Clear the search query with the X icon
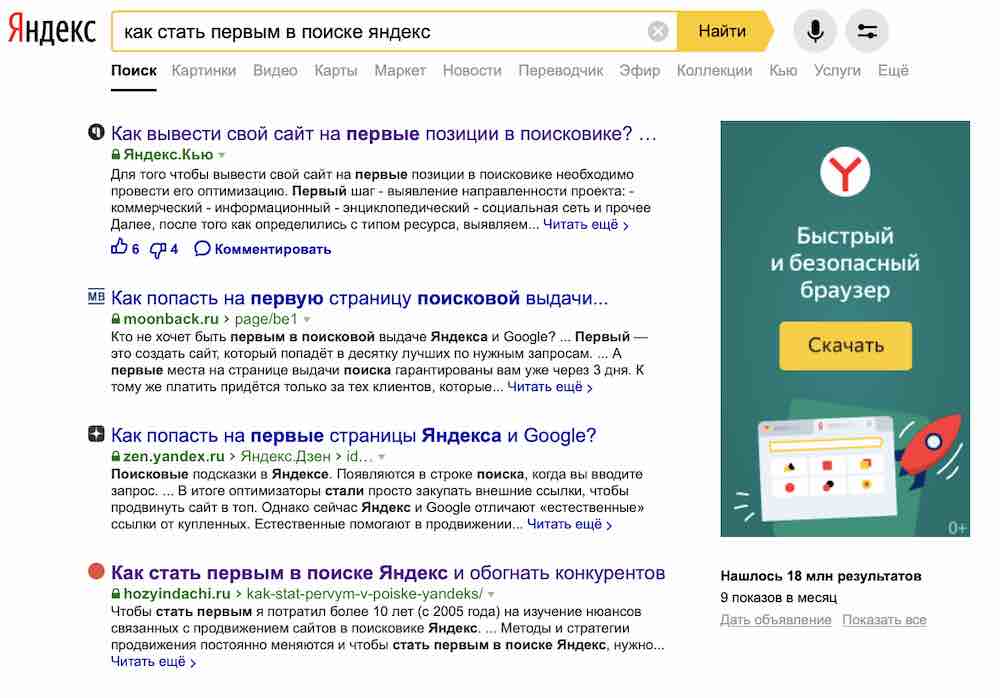This screenshot has width=1000, height=698. coord(658,31)
